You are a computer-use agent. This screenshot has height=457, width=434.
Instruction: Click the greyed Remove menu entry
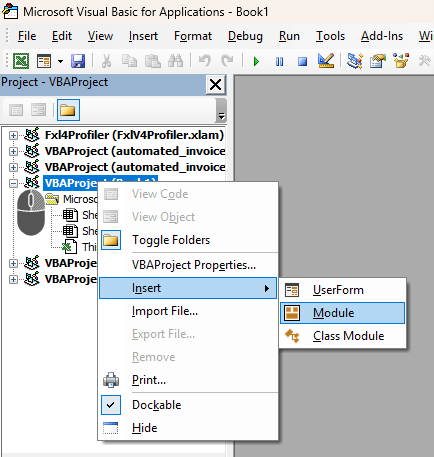188,357
